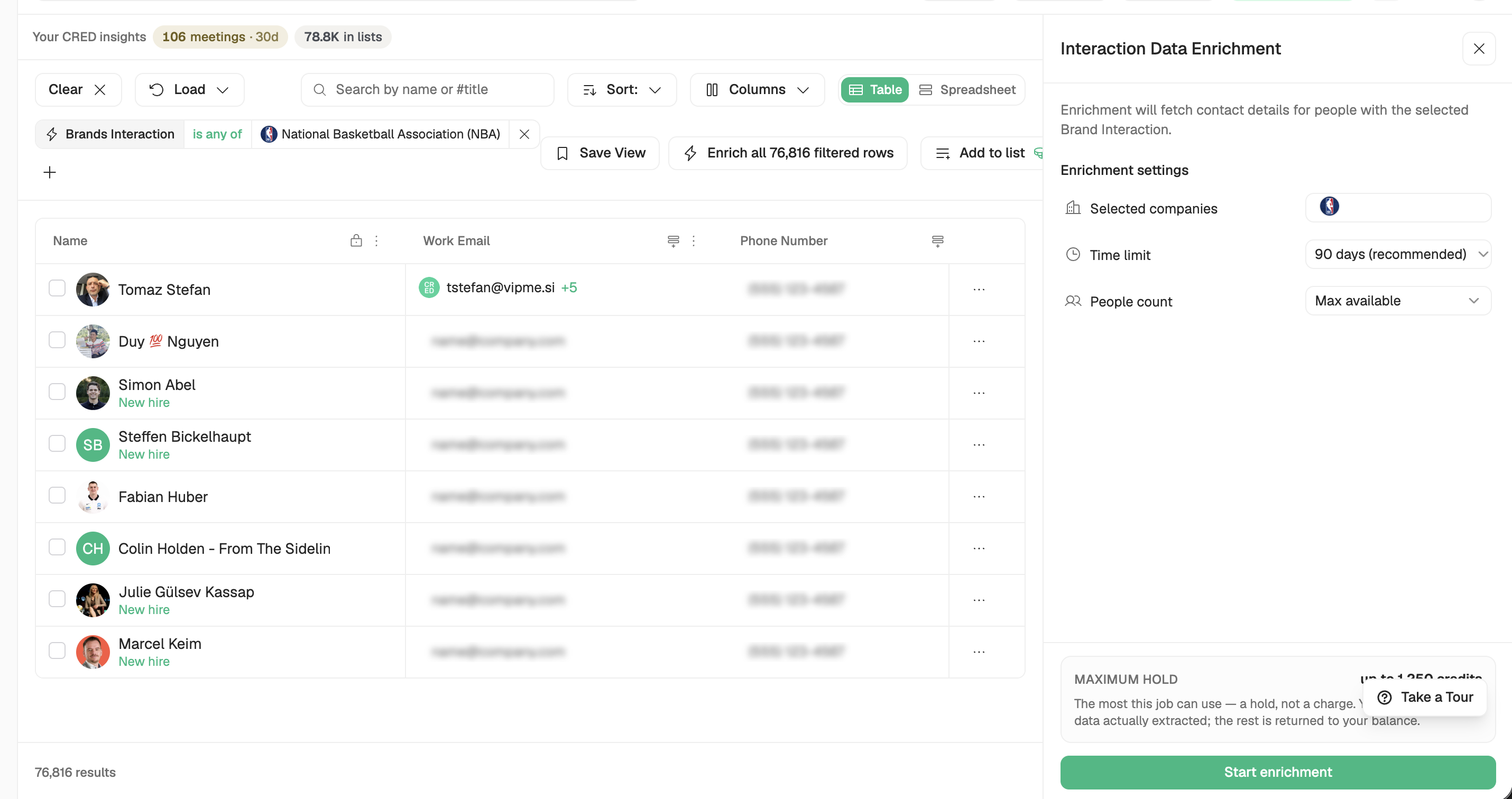Click Julie Gülsev Kassap name
The height and width of the screenshot is (799, 1512).
pos(186,592)
